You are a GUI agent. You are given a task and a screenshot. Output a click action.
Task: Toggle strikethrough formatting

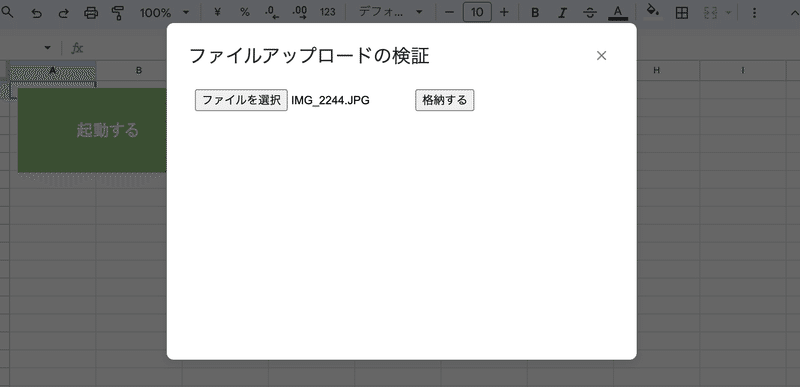(x=590, y=13)
